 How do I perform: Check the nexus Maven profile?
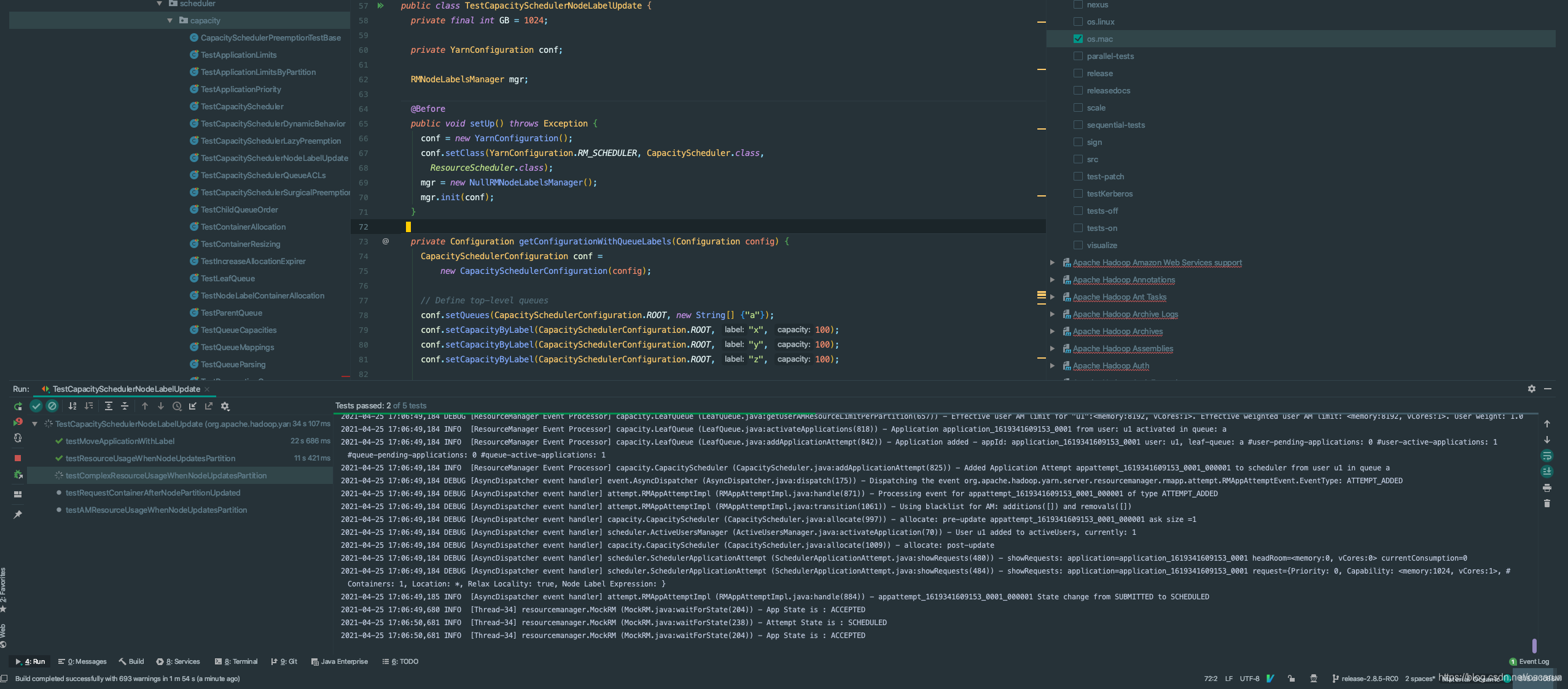[1078, 4]
